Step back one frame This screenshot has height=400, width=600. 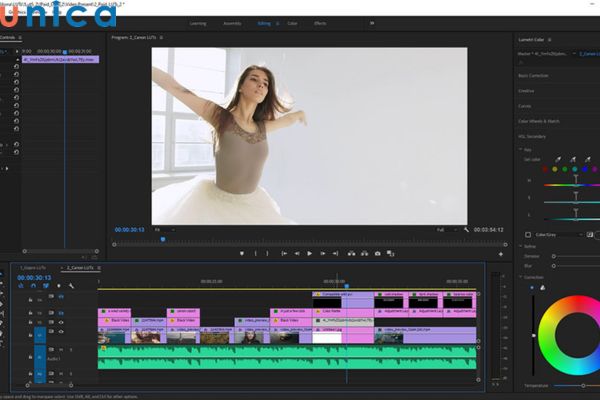tap(297, 253)
